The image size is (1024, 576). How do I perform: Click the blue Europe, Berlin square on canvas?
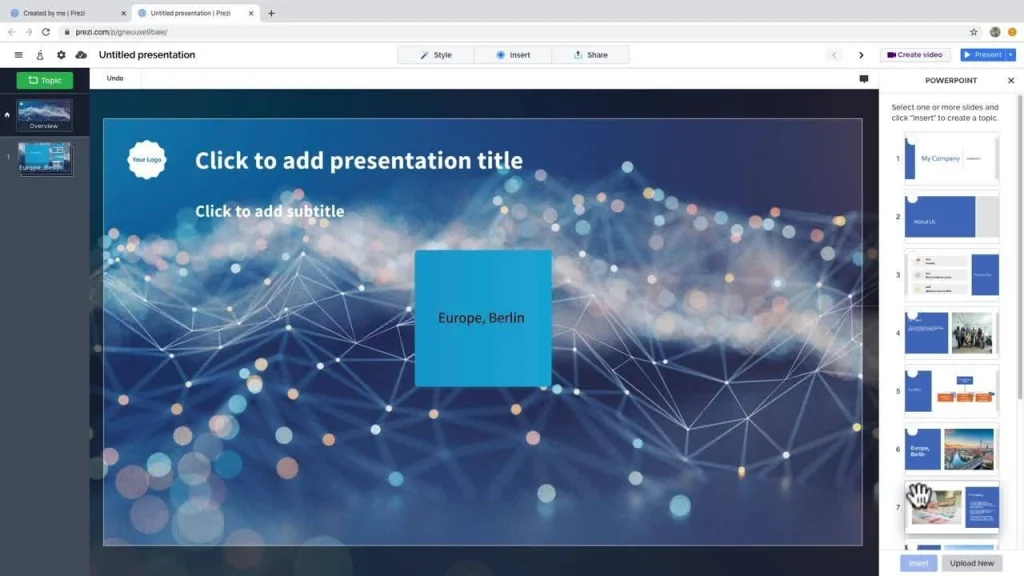pos(482,317)
